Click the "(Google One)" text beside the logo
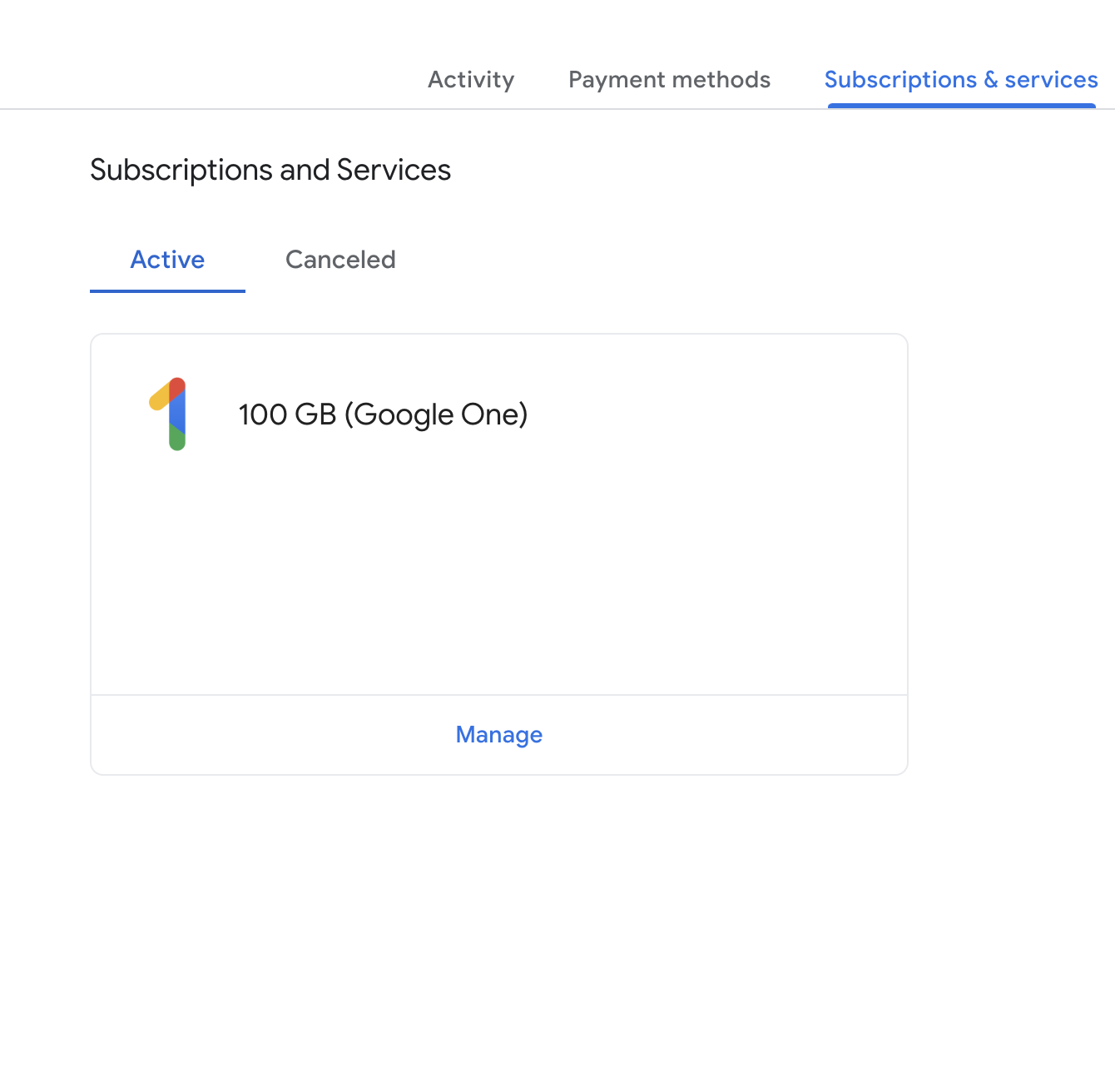Screen dimensions: 1115x1092 pos(436,414)
